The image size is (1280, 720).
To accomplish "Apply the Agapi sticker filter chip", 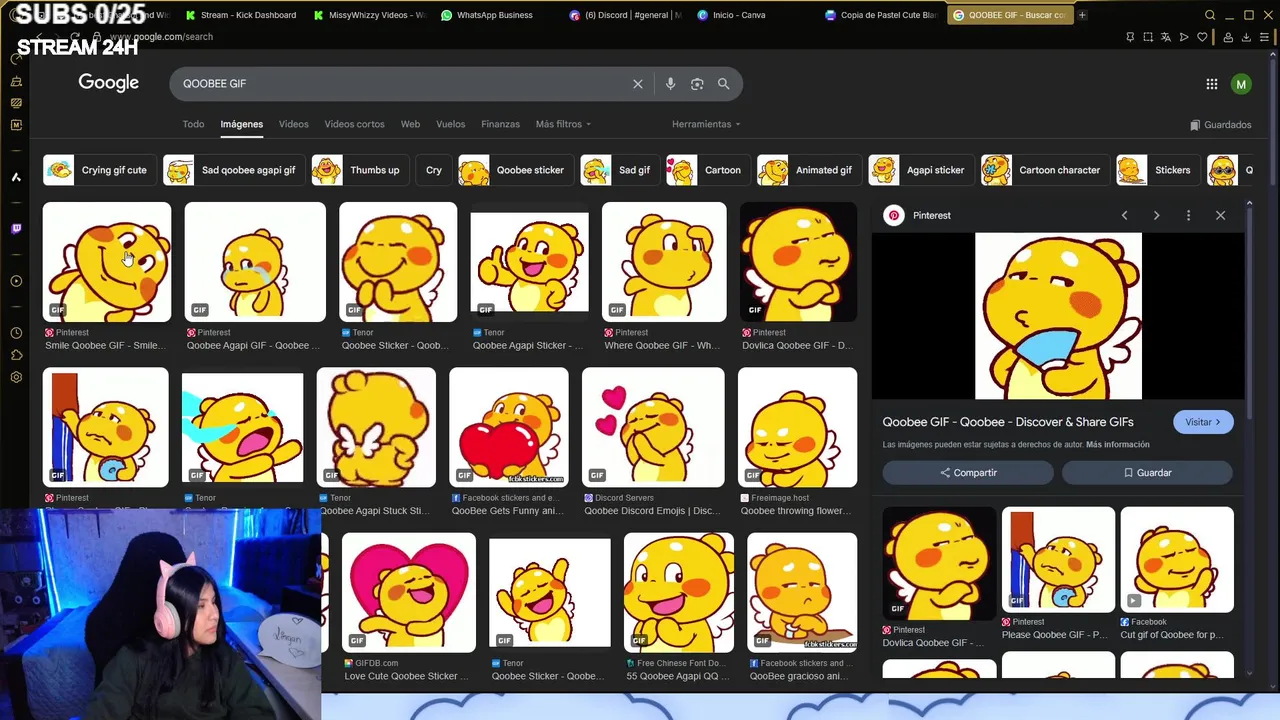I will (x=920, y=170).
